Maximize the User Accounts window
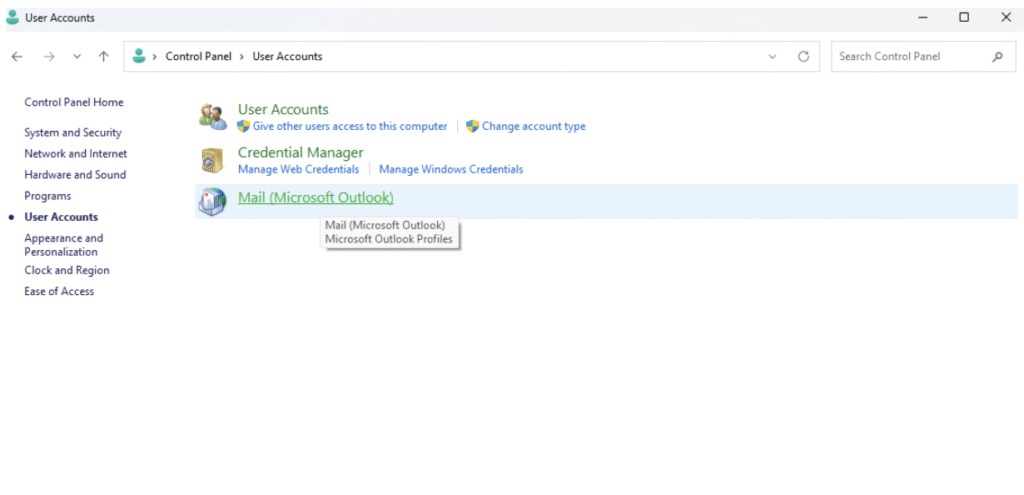The height and width of the screenshot is (495, 1024). 964,18
